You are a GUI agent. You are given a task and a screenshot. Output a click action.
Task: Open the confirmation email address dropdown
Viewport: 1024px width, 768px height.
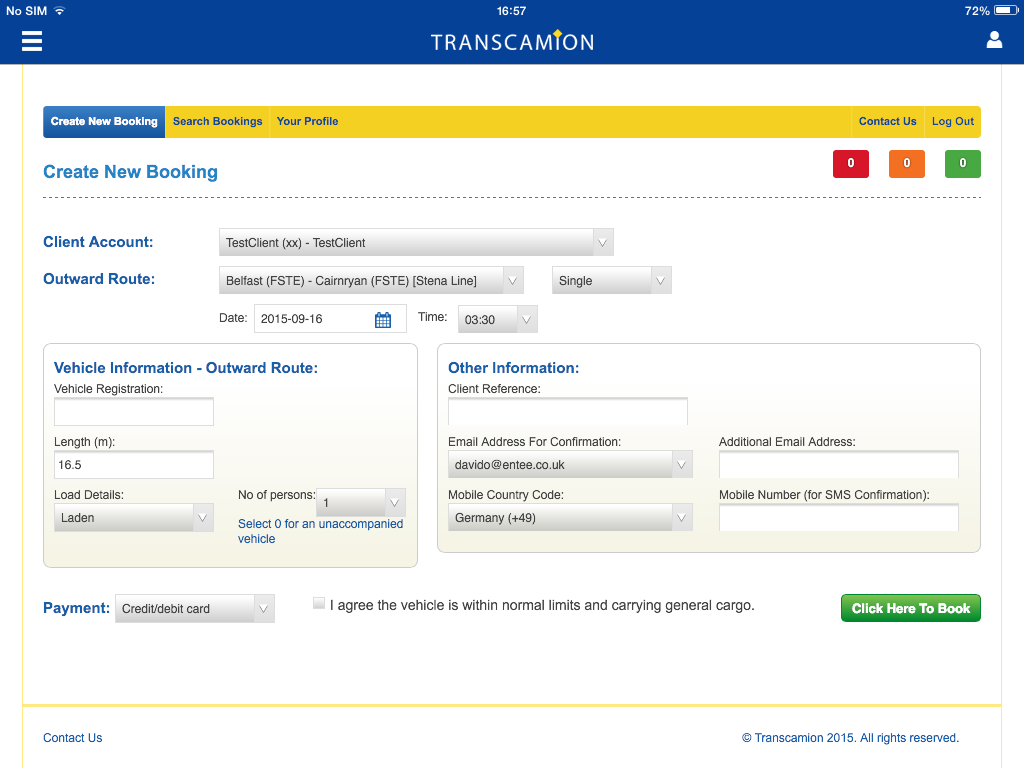570,464
